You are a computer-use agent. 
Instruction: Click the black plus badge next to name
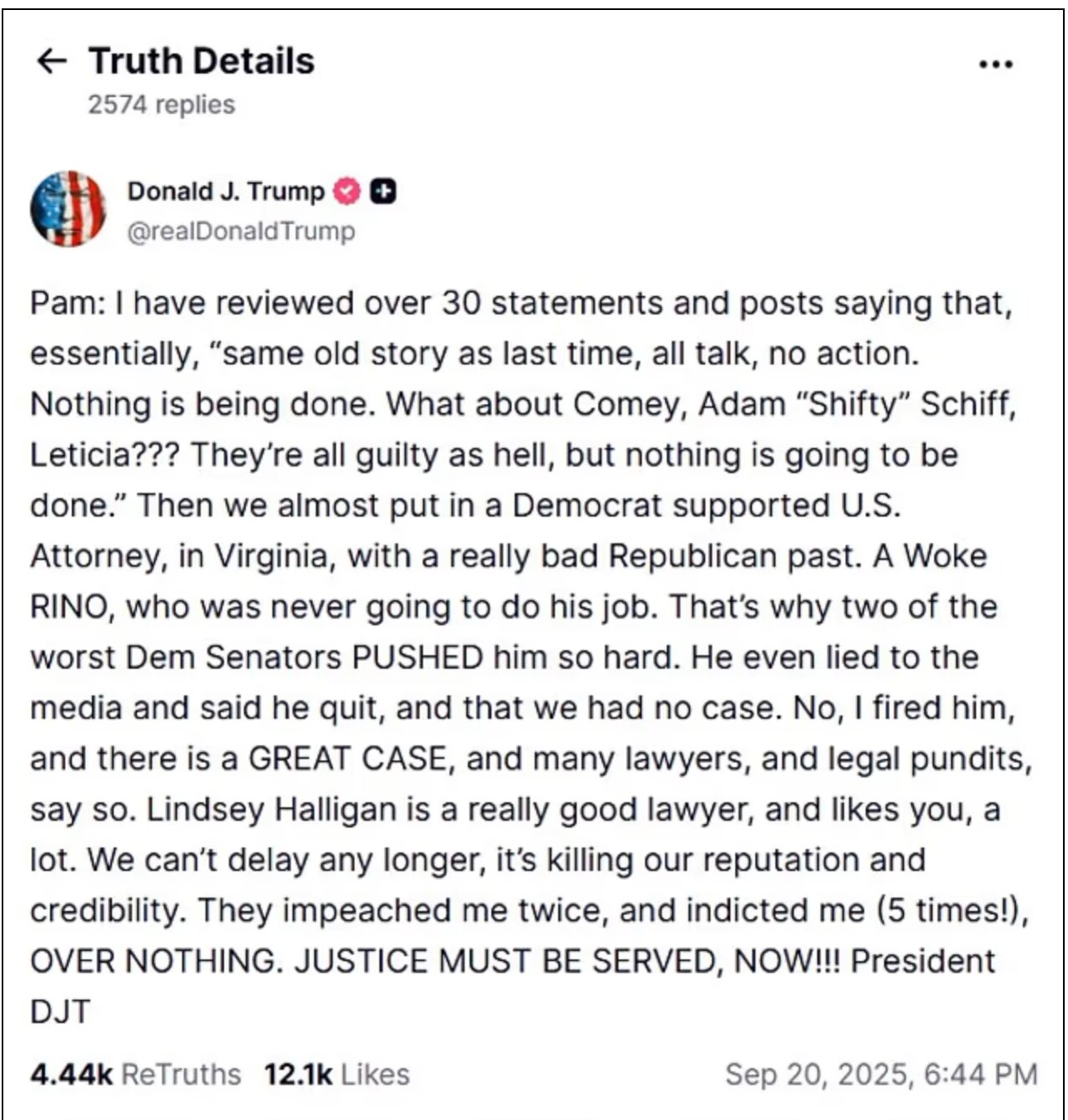tap(383, 192)
